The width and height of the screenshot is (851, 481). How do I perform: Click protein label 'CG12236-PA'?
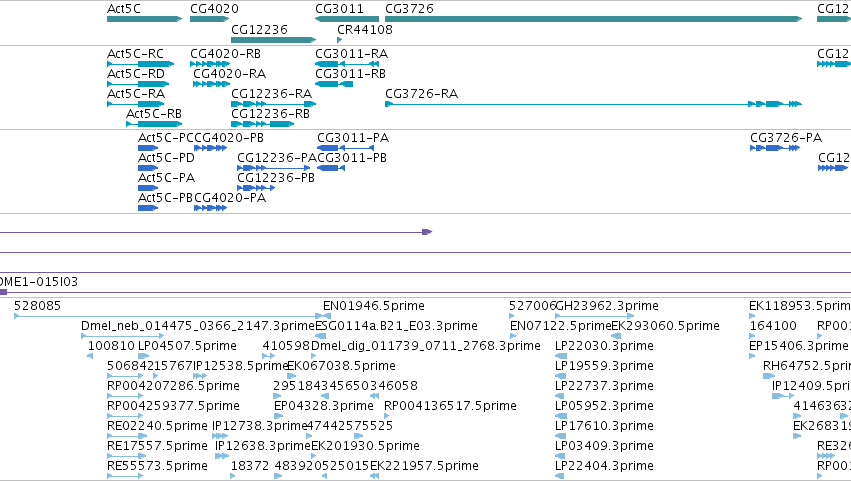[x=277, y=158]
